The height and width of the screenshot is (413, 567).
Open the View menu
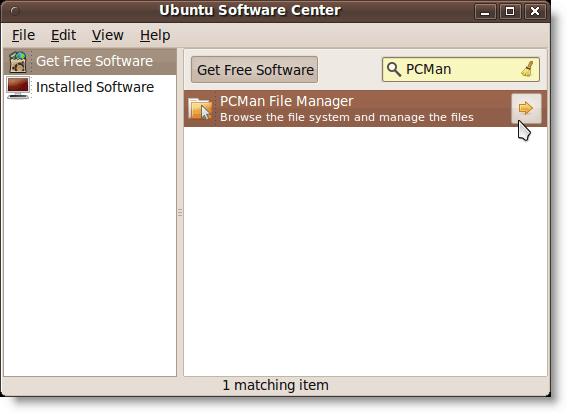point(107,35)
